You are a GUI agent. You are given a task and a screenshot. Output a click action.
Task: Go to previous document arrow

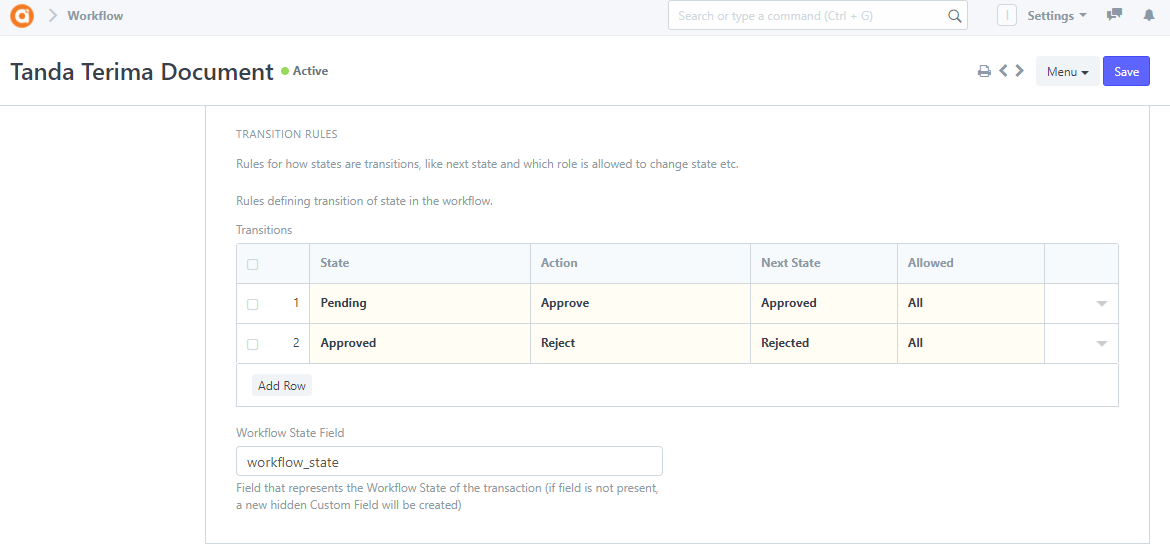click(x=1004, y=71)
